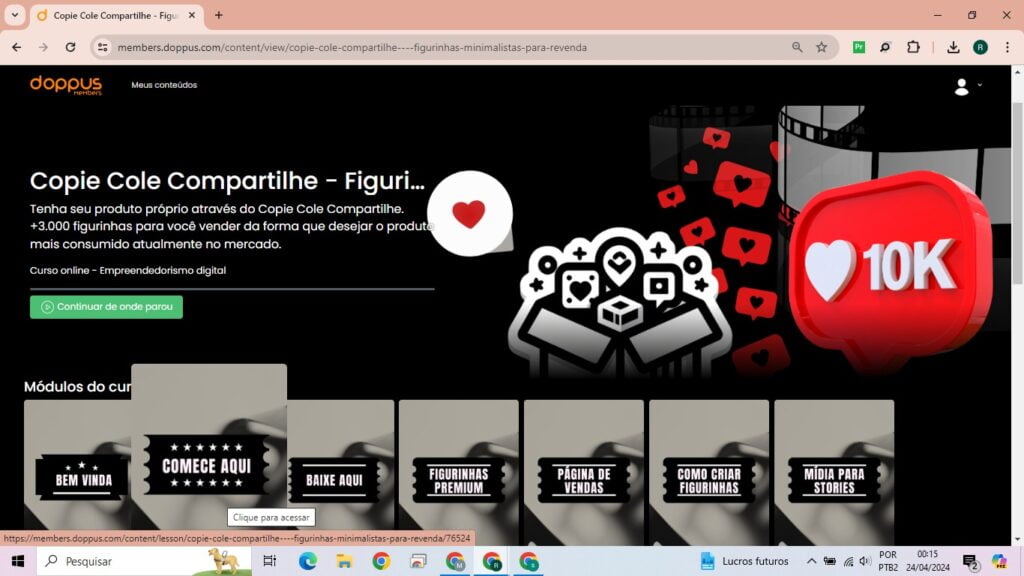1024x576 pixels.
Task: Go to Meus conteúdos
Action: [164, 85]
